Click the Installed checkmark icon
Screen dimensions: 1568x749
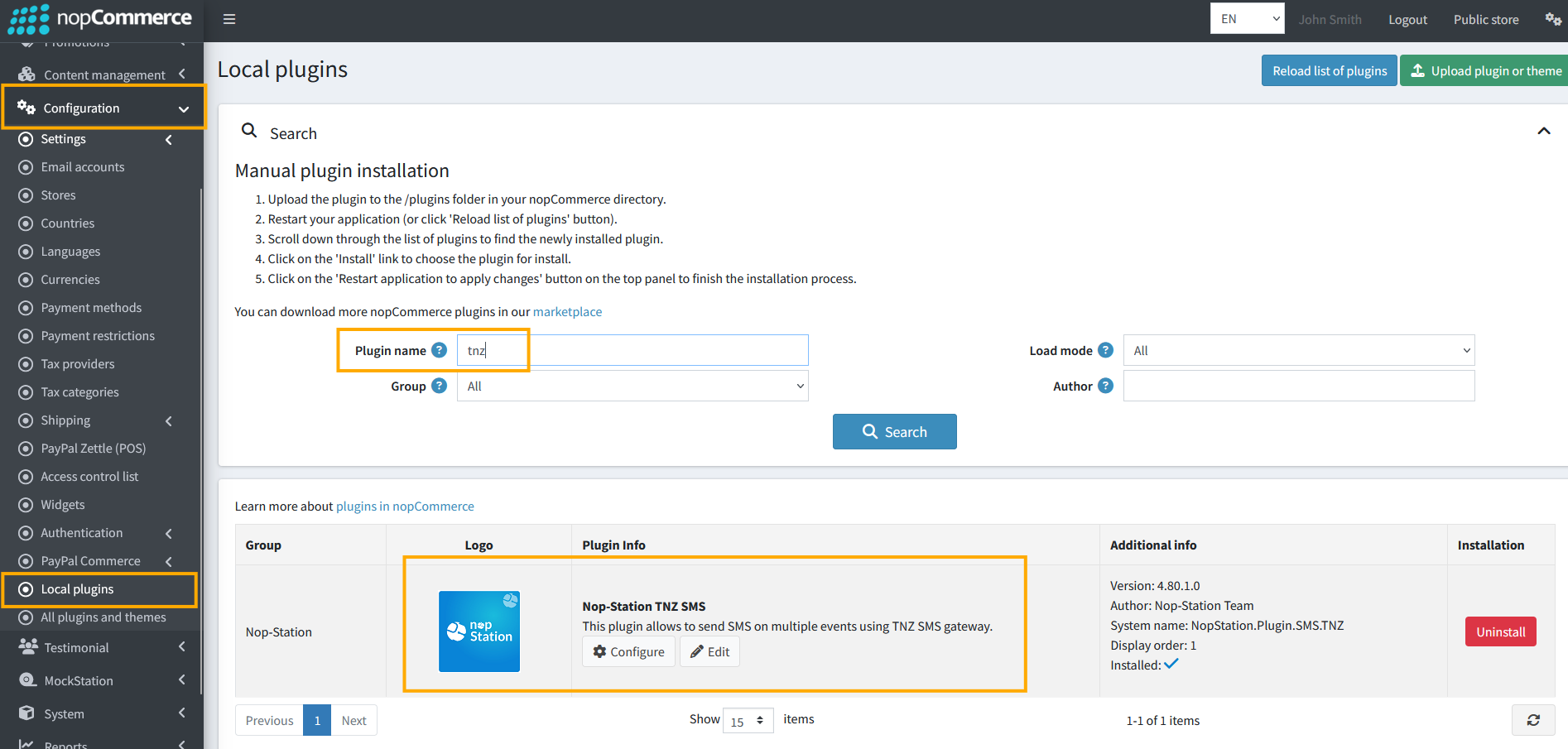1171,664
